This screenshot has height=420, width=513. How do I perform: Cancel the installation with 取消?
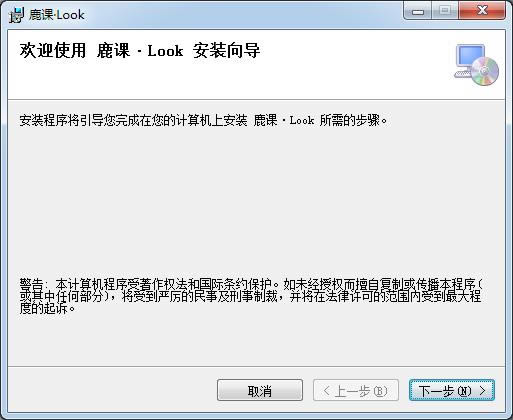point(260,390)
